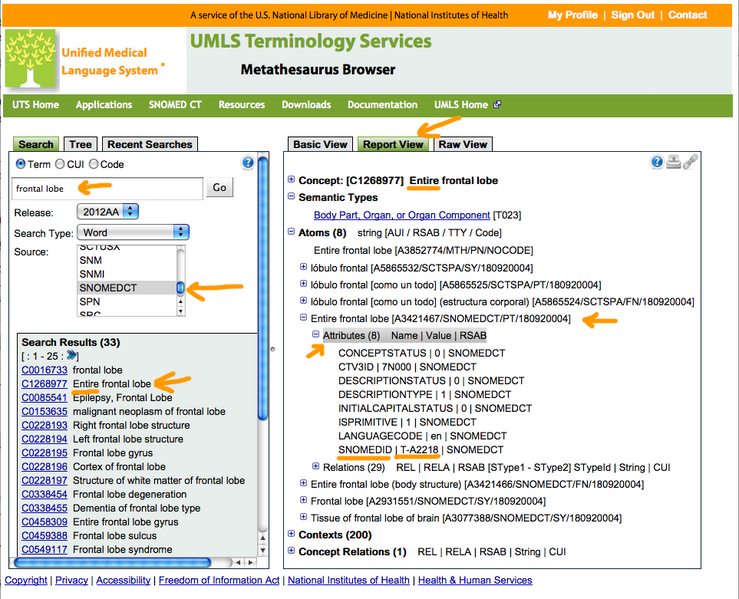Expand the Contexts (200) section
The height and width of the screenshot is (599, 739).
(x=291, y=536)
